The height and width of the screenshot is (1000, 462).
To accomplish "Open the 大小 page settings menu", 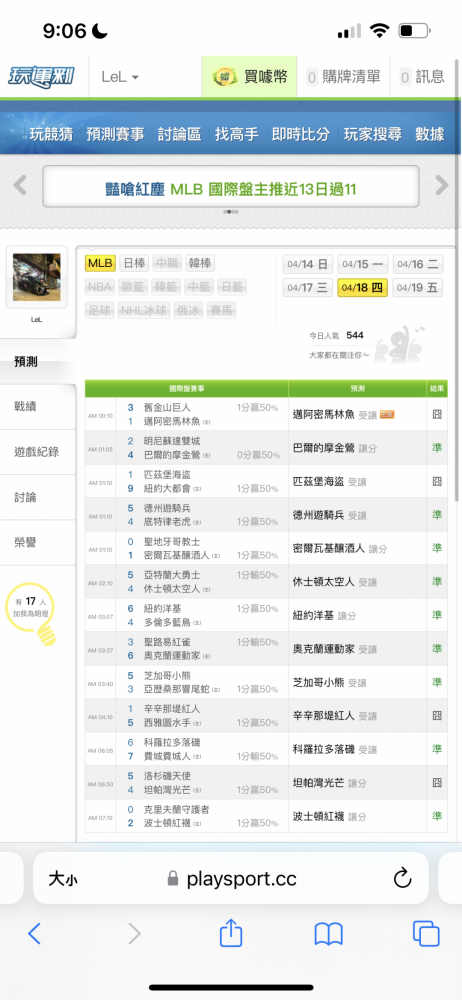I will tap(63, 879).
